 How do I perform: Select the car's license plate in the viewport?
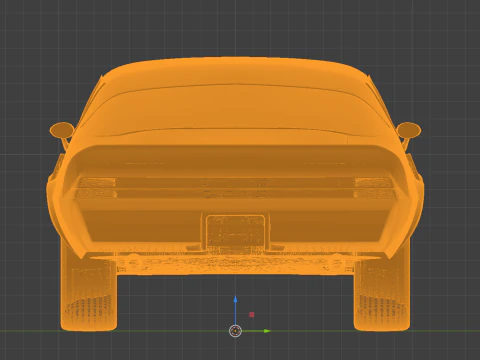click(235, 230)
